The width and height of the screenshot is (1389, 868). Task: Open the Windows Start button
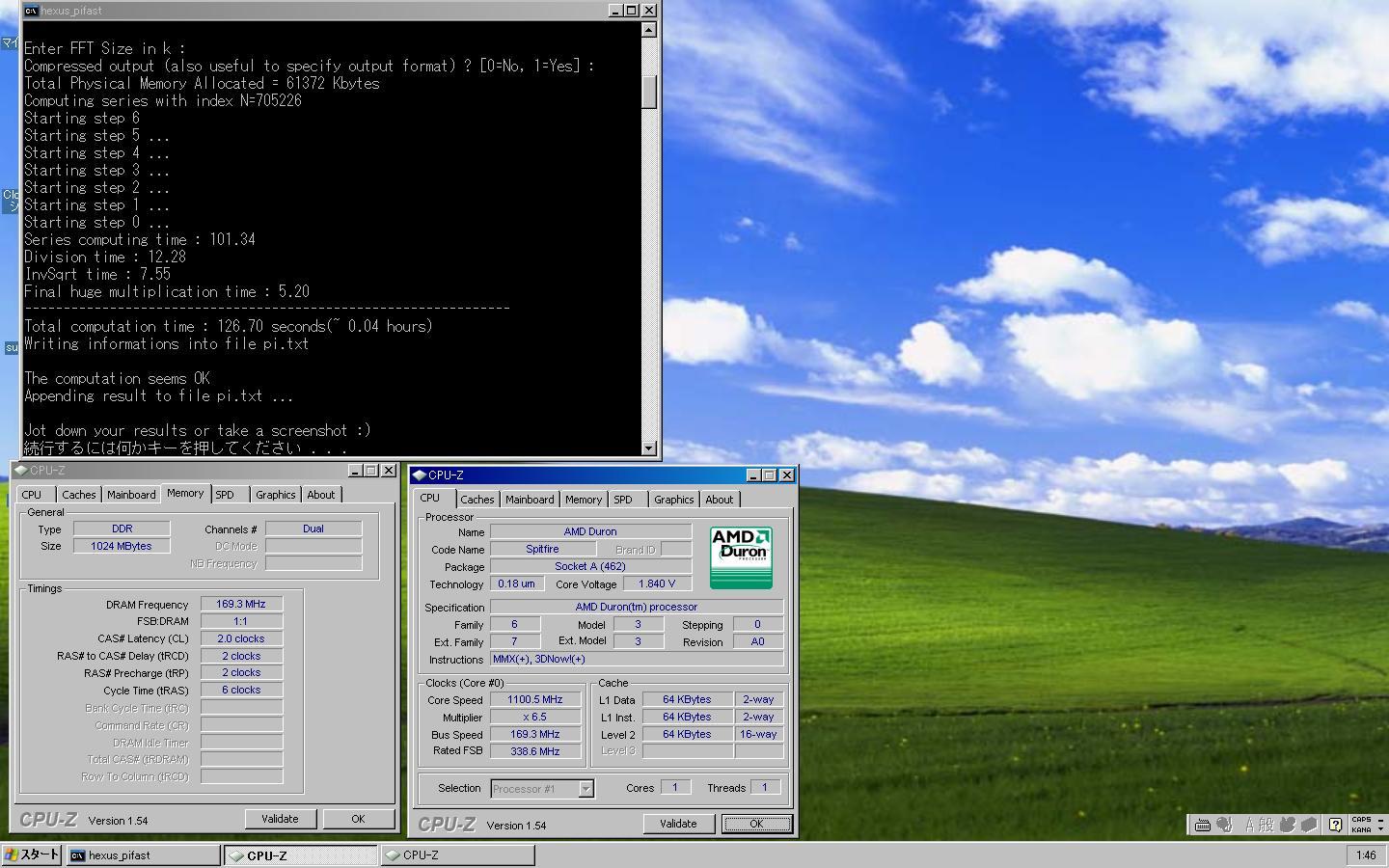32,854
